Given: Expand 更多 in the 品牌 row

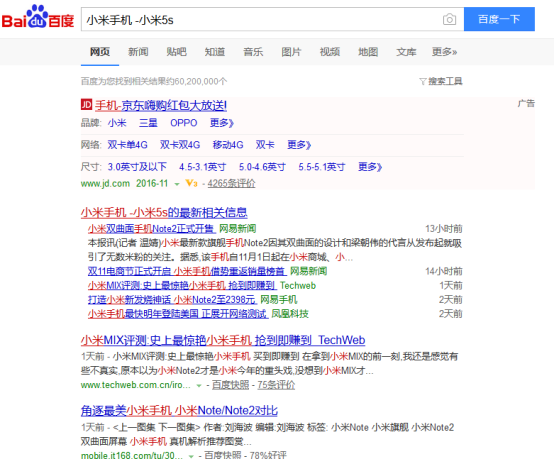Looking at the screenshot, I should pyautogui.click(x=222, y=123).
